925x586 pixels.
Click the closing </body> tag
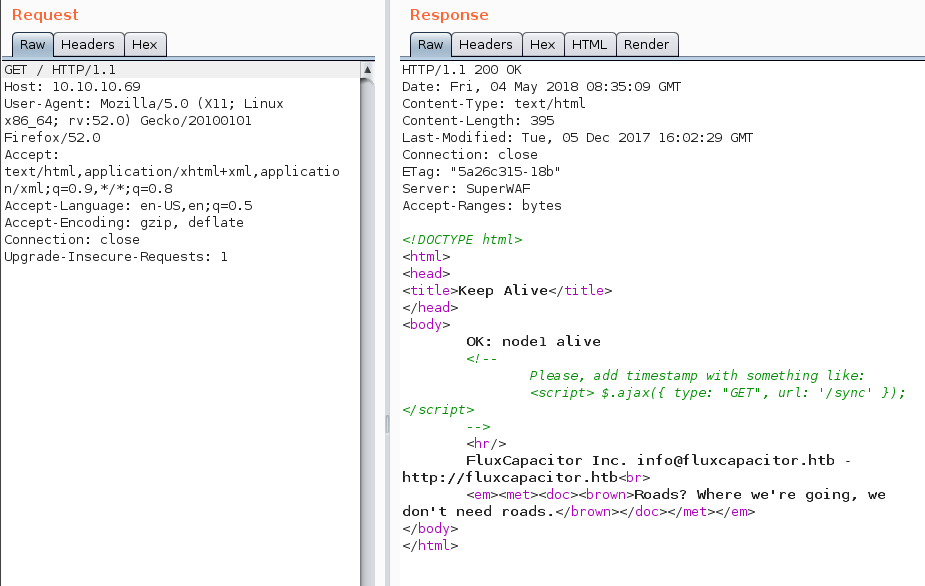tap(430, 529)
